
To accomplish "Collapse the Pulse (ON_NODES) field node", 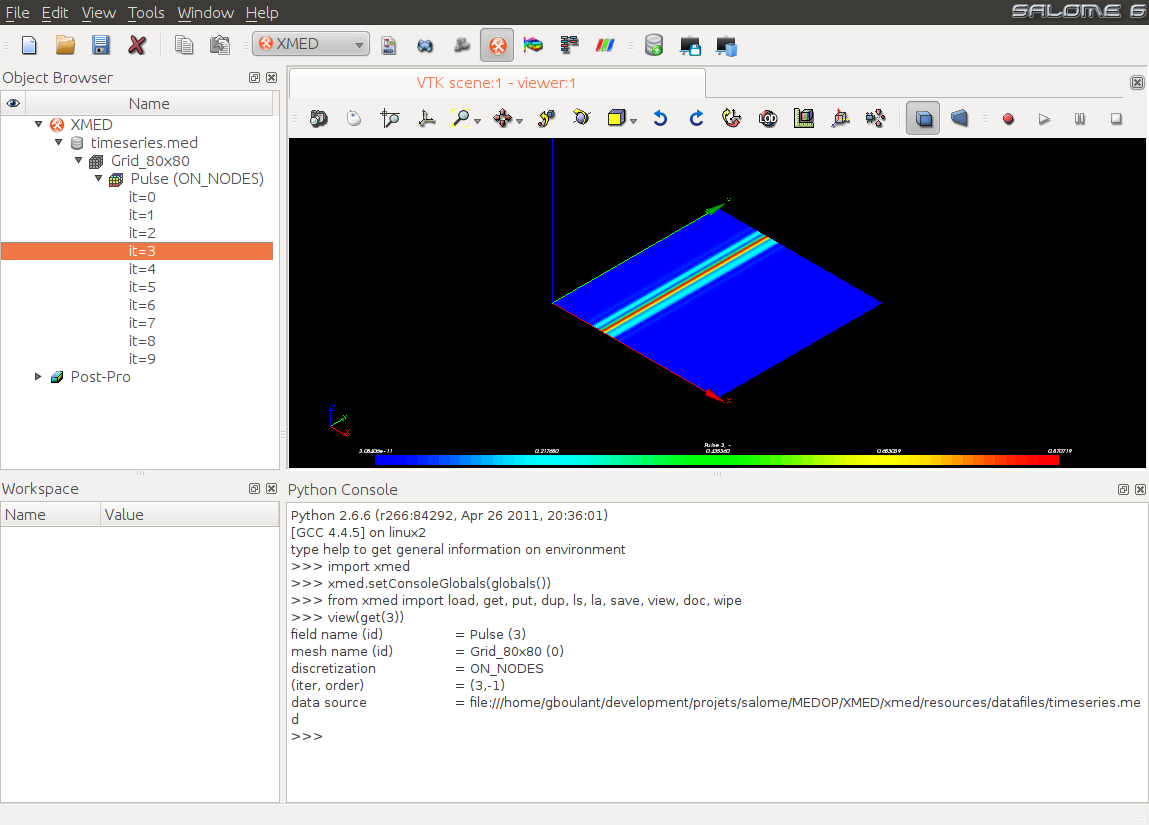I will point(98,178).
